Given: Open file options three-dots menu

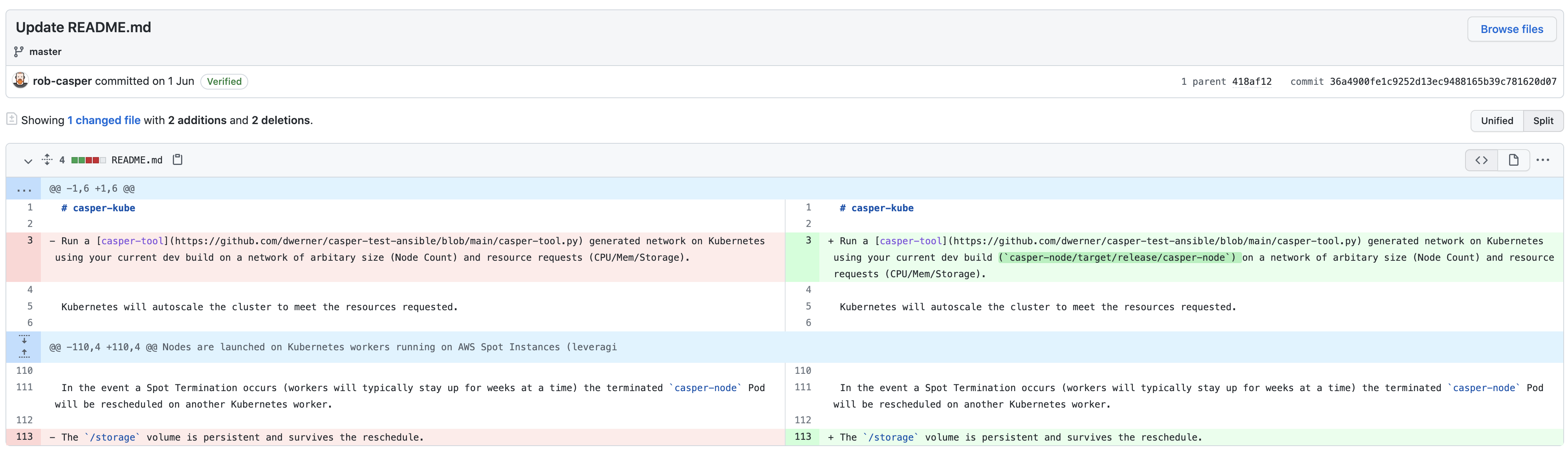Looking at the screenshot, I should tap(1542, 160).
